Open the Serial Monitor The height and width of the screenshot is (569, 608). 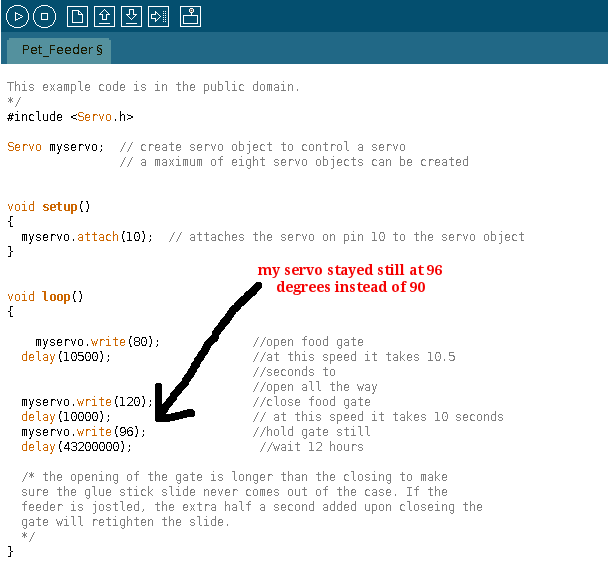pos(190,16)
